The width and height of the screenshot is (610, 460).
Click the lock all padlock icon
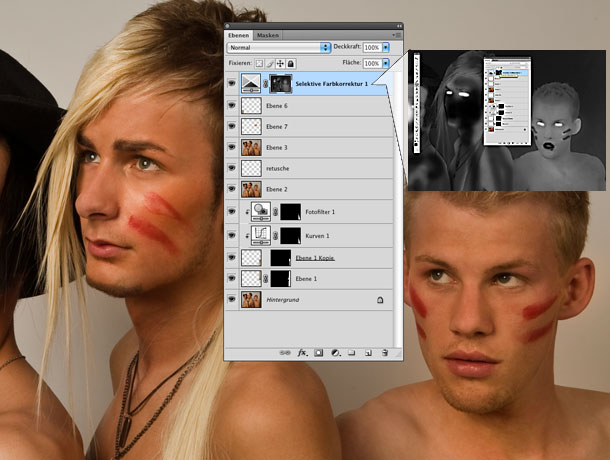(291, 63)
